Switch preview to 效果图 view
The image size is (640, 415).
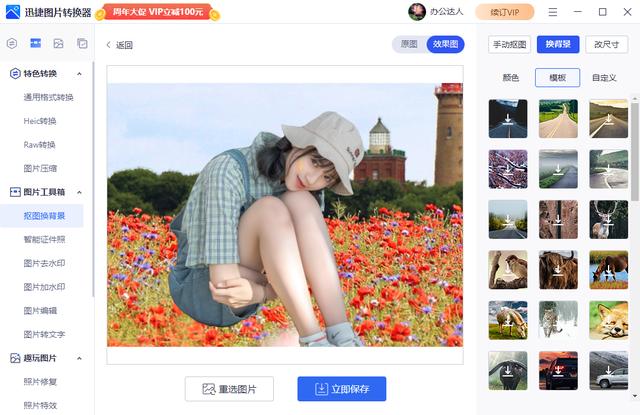tap(445, 44)
